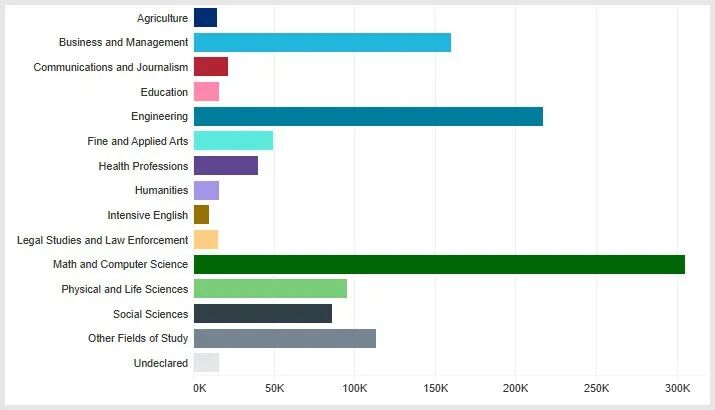This screenshot has width=715, height=410.
Task: Select the pink Education bar
Action: click(206, 92)
